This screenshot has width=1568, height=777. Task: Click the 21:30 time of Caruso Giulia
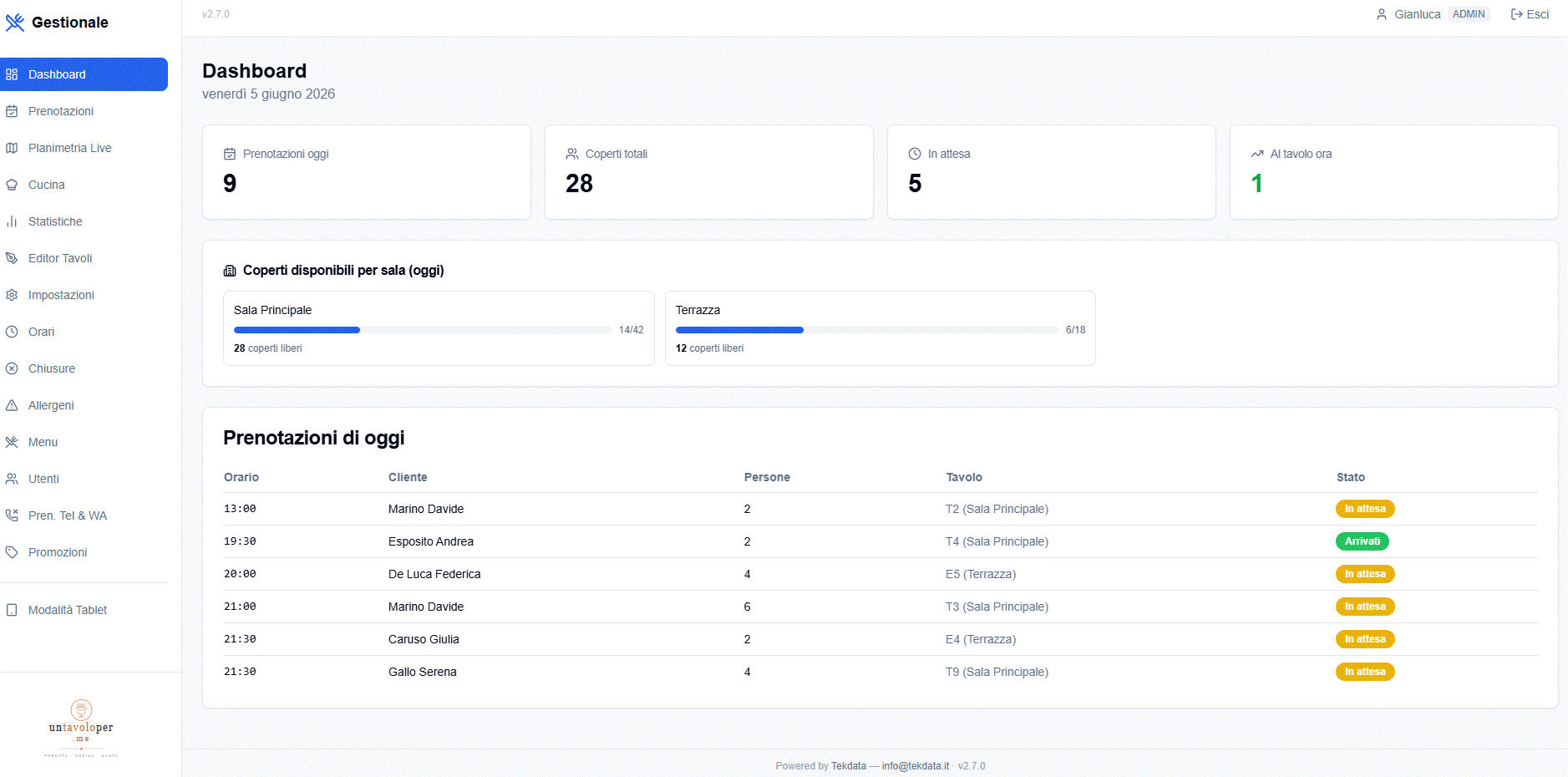pos(240,639)
